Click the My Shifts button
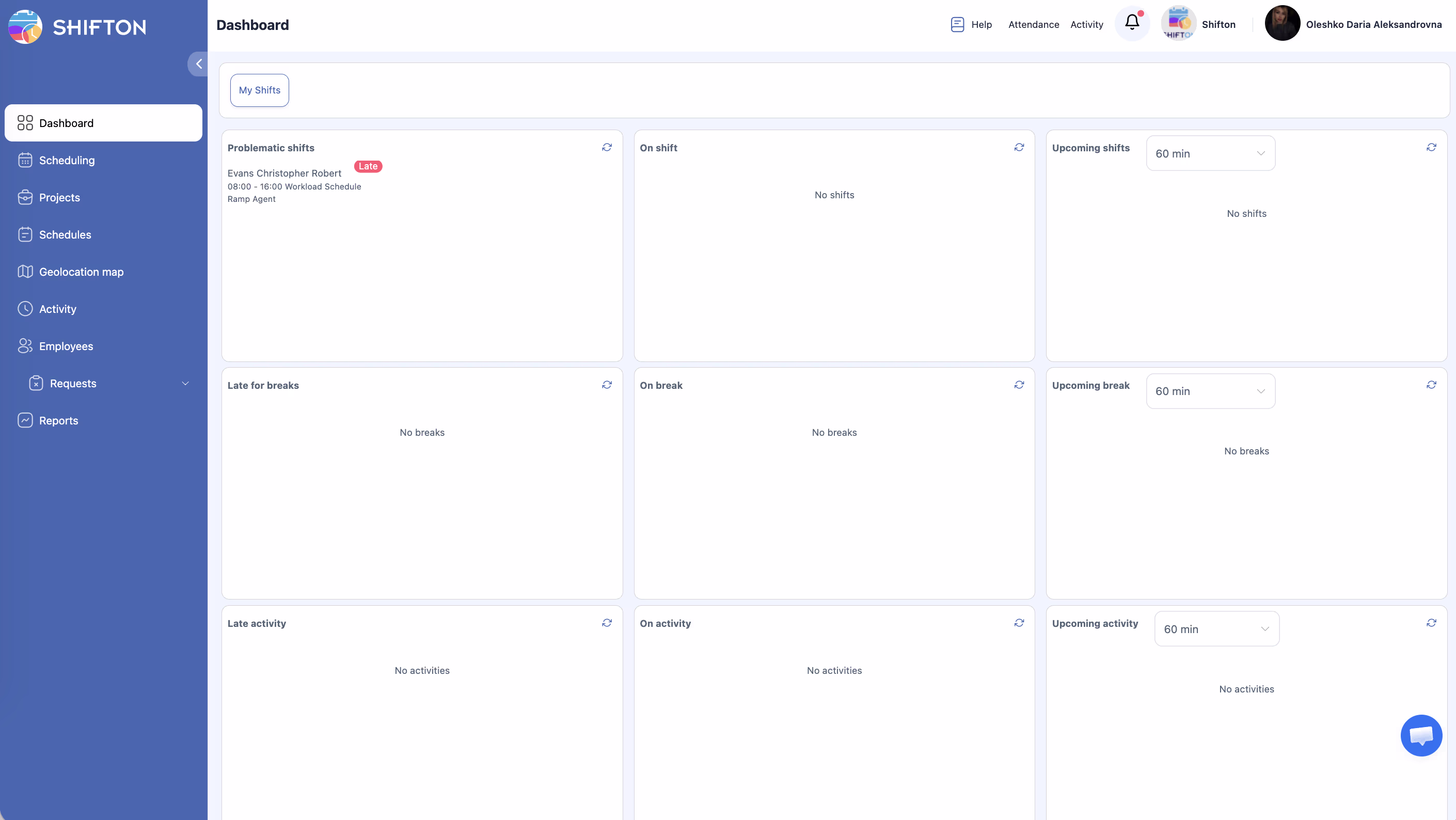This screenshot has width=1456, height=820. (259, 90)
